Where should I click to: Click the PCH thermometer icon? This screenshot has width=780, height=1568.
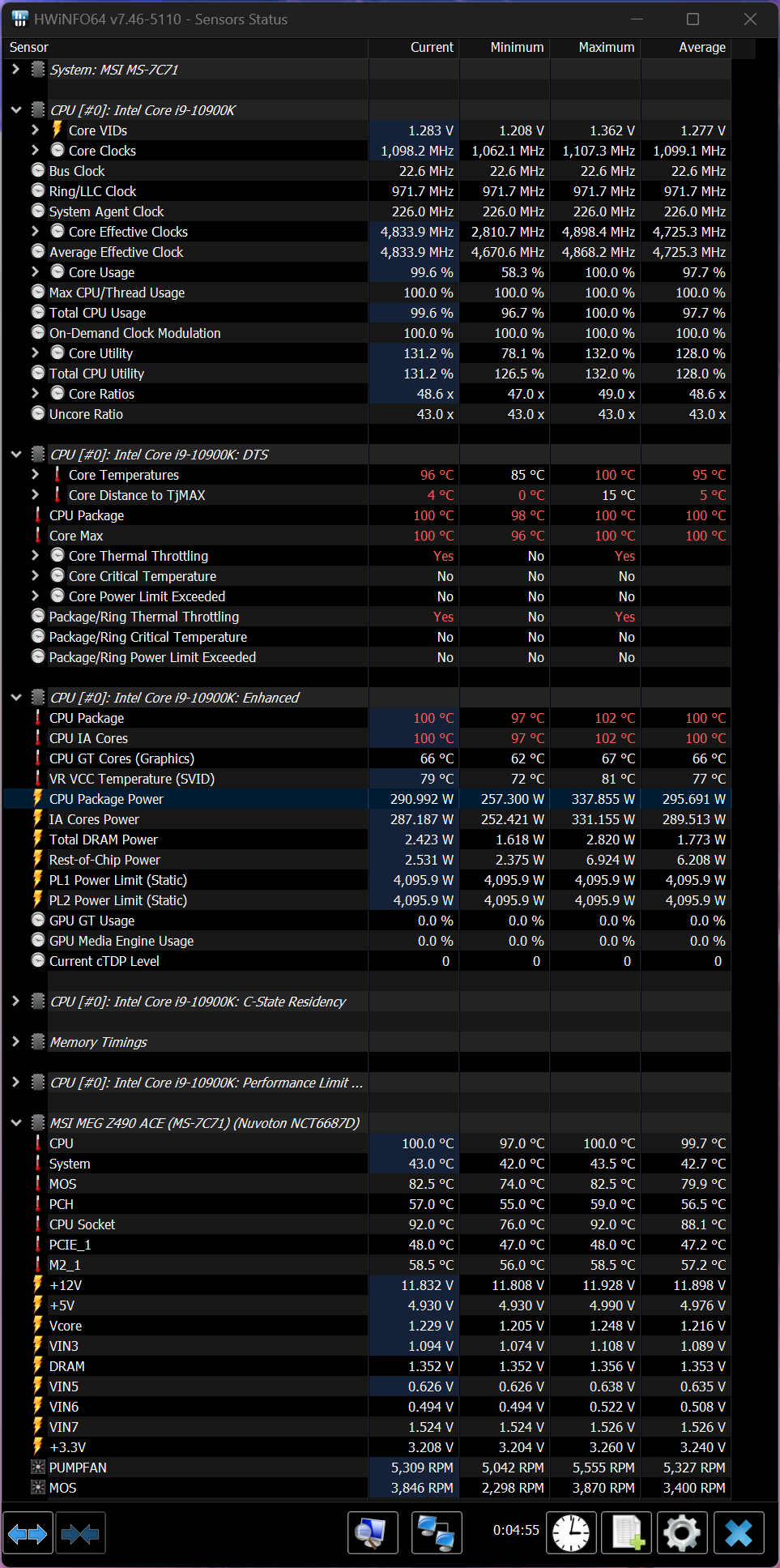[38, 1203]
